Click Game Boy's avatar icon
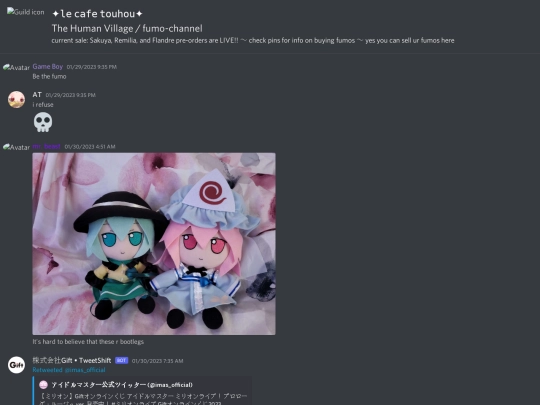Screen dimensions: 540x405 (17, 68)
